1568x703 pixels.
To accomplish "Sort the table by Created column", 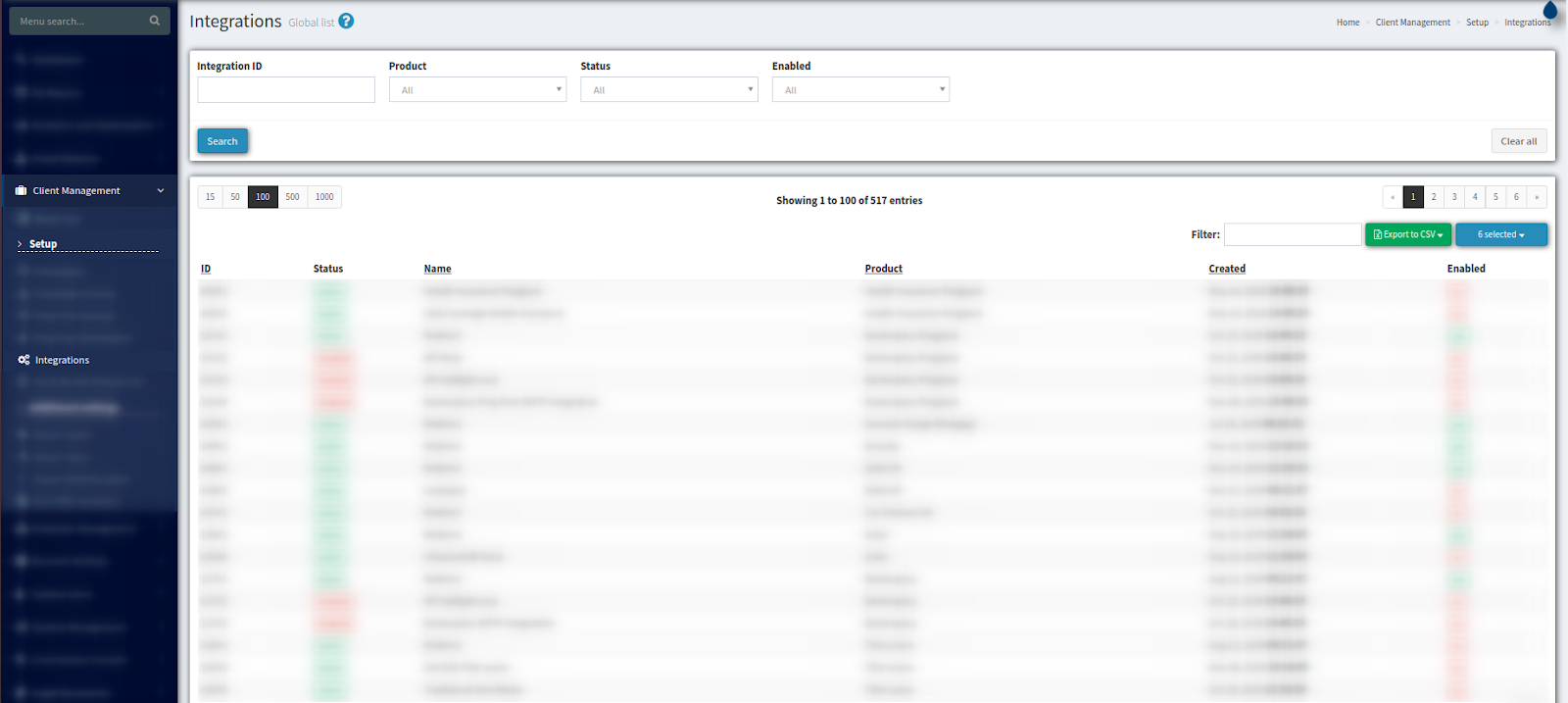I will tap(1226, 269).
